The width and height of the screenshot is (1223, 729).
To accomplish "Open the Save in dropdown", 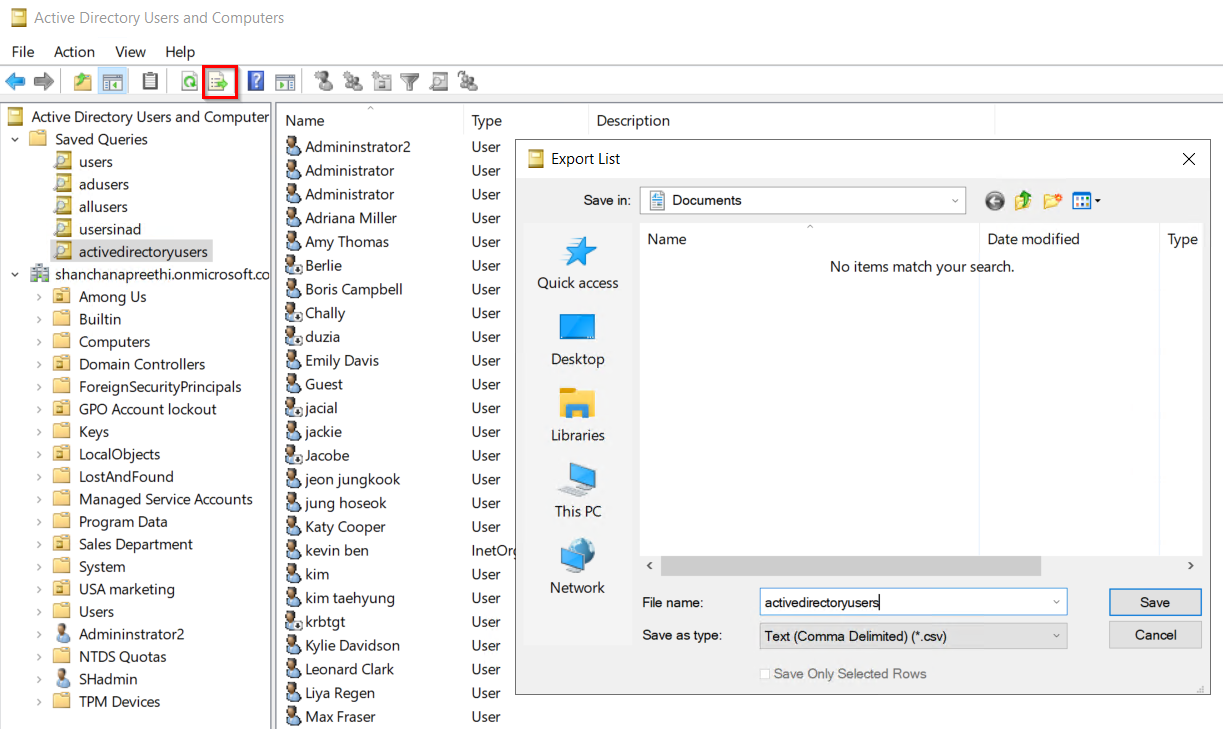I will [956, 200].
